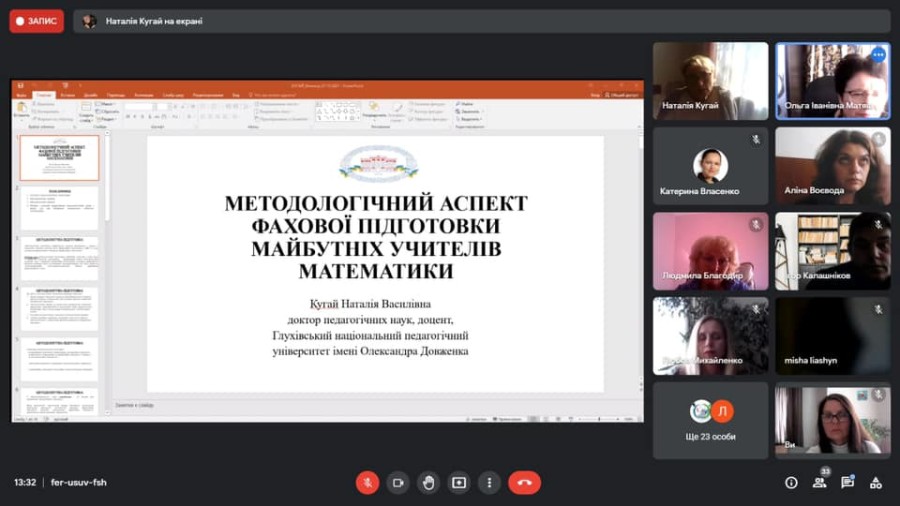Select the Михайленко video tile
This screenshot has height=506, width=900.
[710, 336]
